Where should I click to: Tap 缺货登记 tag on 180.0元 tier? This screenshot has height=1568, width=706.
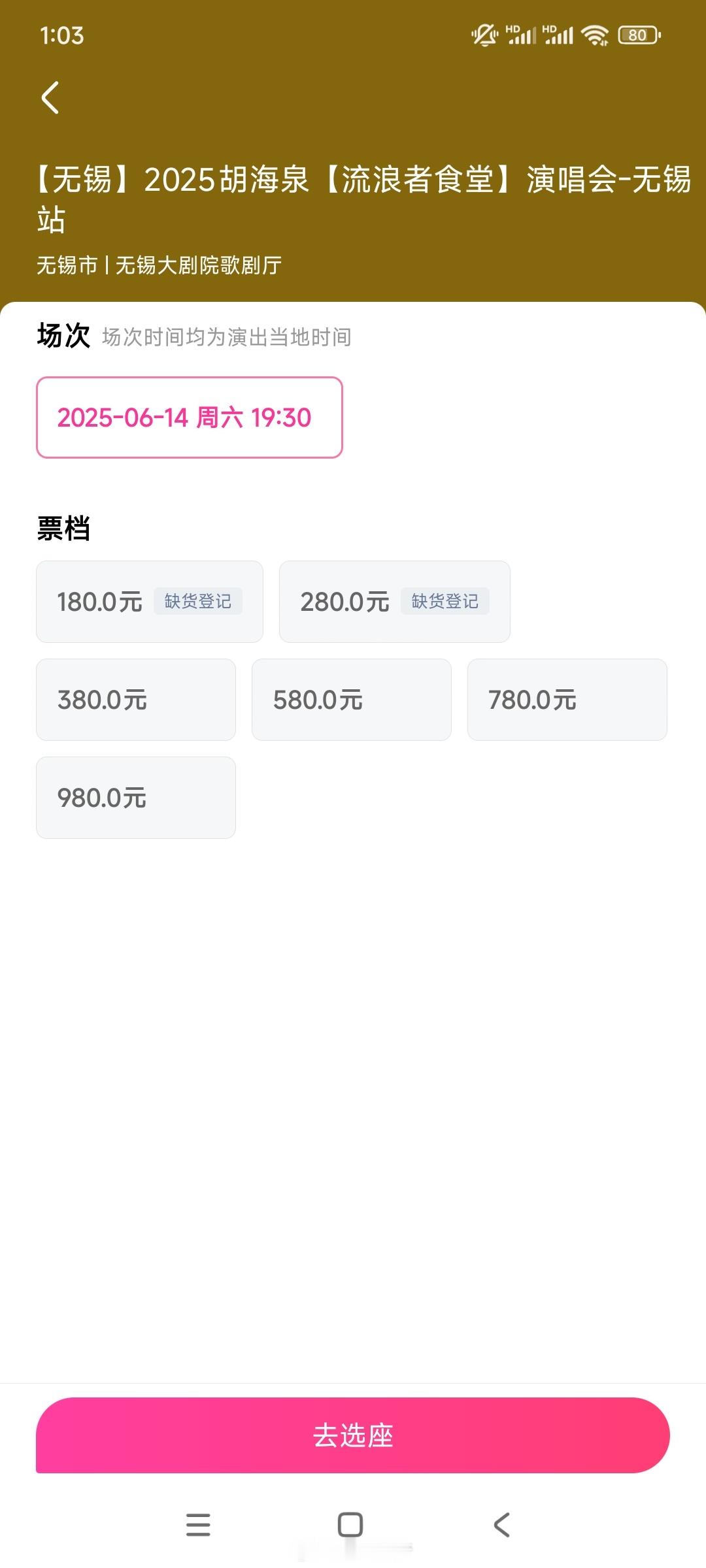[198, 601]
